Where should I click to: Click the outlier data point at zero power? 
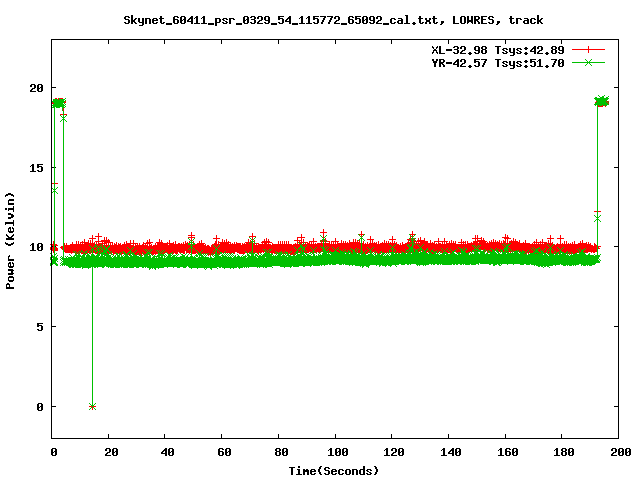pos(93,406)
